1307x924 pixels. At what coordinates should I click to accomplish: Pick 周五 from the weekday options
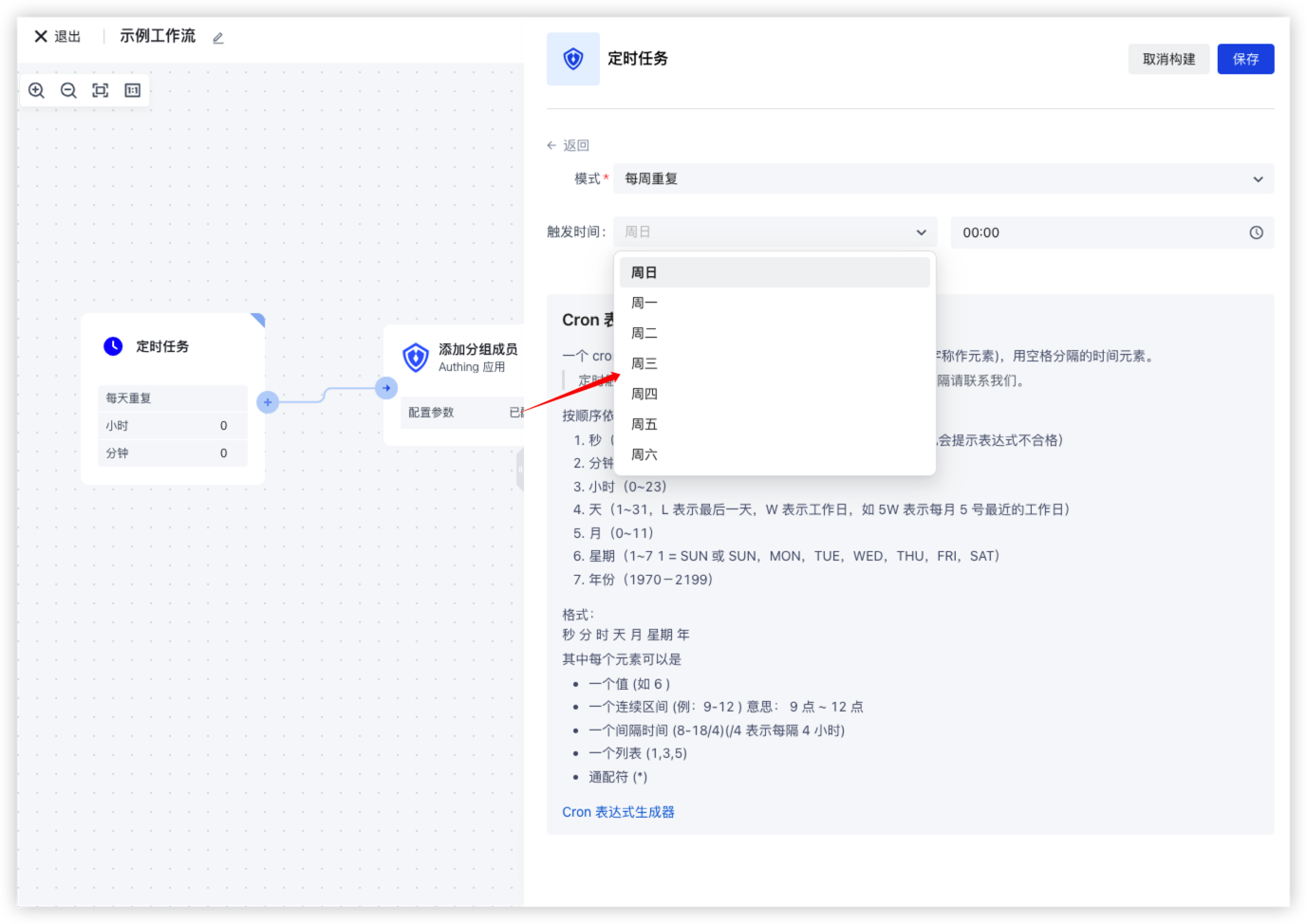tap(644, 424)
